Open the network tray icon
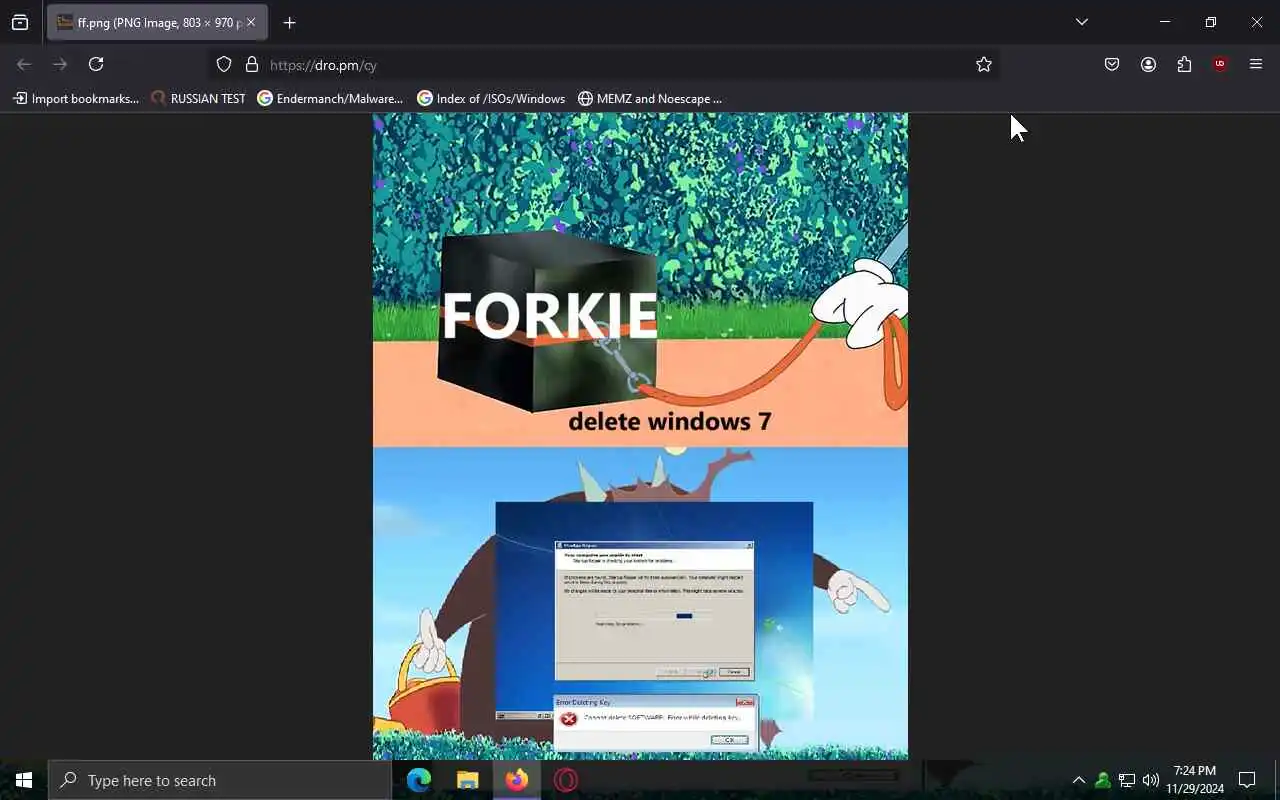The width and height of the screenshot is (1280, 800). 1127,780
